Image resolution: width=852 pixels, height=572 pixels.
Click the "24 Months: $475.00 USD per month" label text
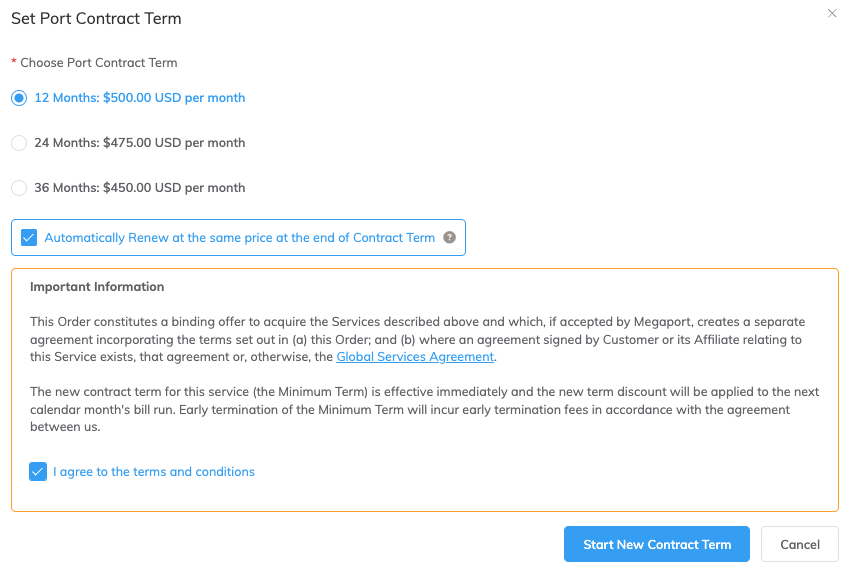(x=140, y=143)
